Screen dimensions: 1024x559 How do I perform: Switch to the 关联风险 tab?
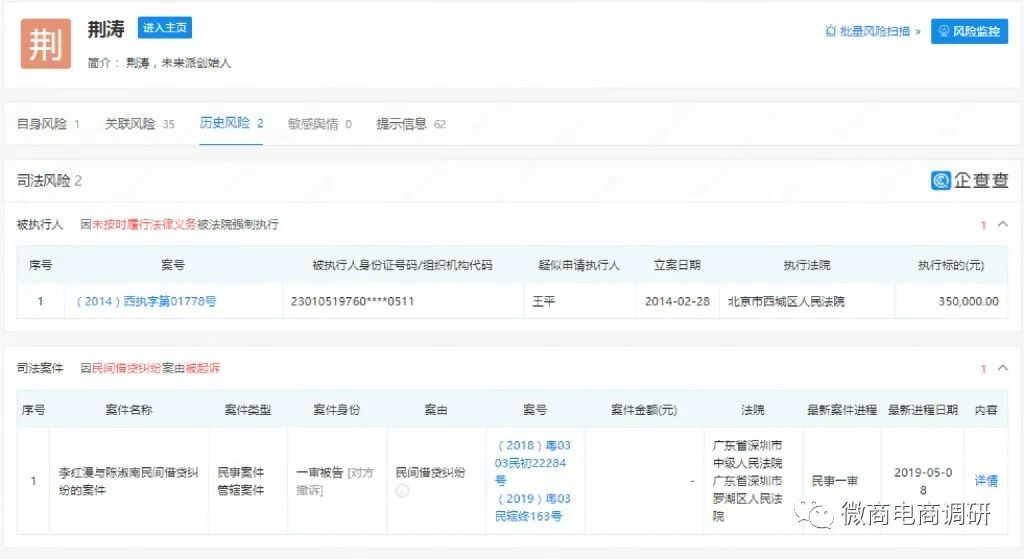click(130, 124)
